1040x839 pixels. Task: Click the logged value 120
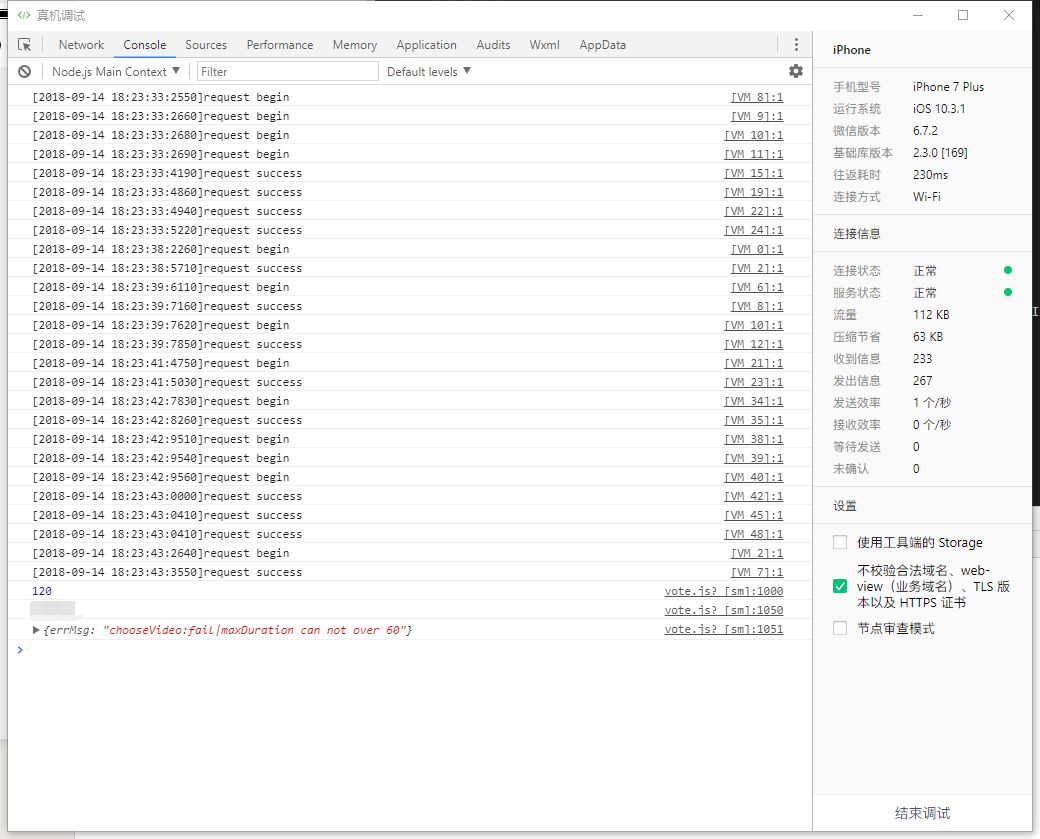tap(42, 591)
